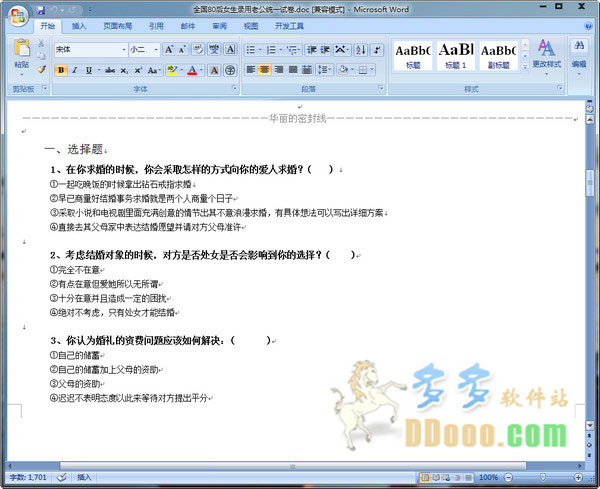This screenshot has width=600, height=489.
Task: Apply the 标题 1 style
Action: (455, 55)
